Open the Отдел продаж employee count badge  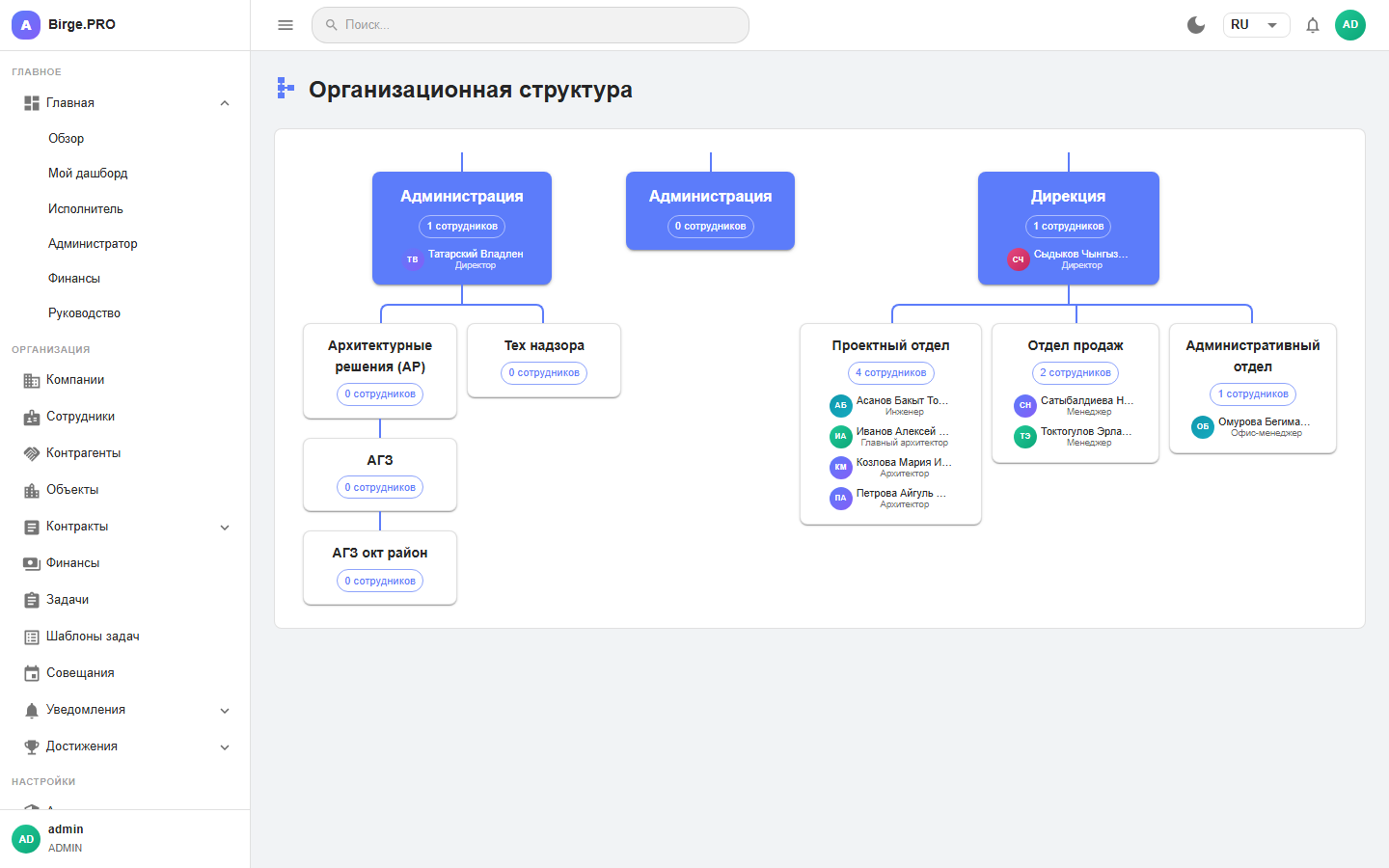coord(1076,373)
